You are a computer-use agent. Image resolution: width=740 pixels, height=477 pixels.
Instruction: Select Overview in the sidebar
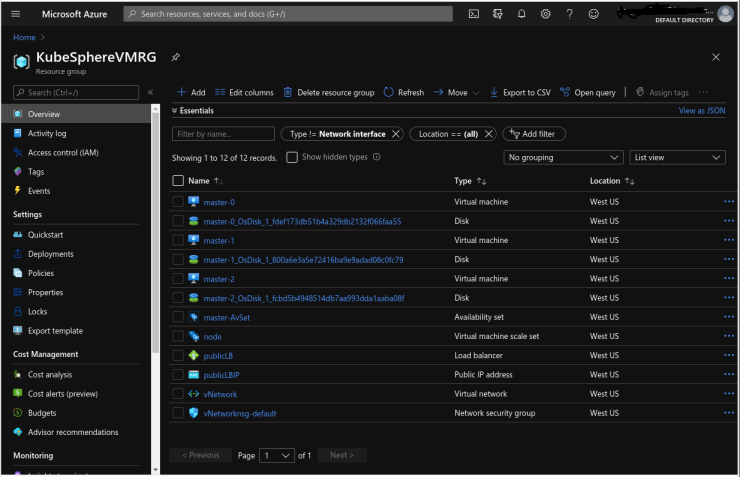coord(76,114)
